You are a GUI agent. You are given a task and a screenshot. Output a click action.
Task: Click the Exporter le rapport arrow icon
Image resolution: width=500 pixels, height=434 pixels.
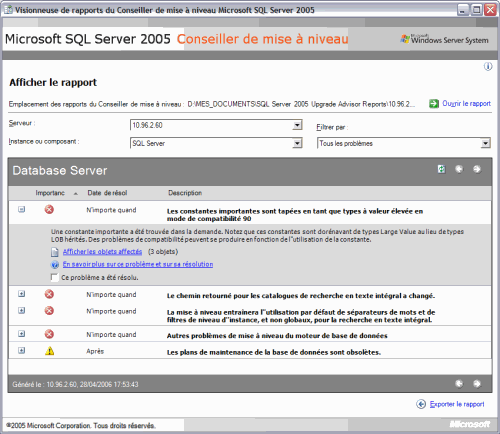tap(421, 404)
